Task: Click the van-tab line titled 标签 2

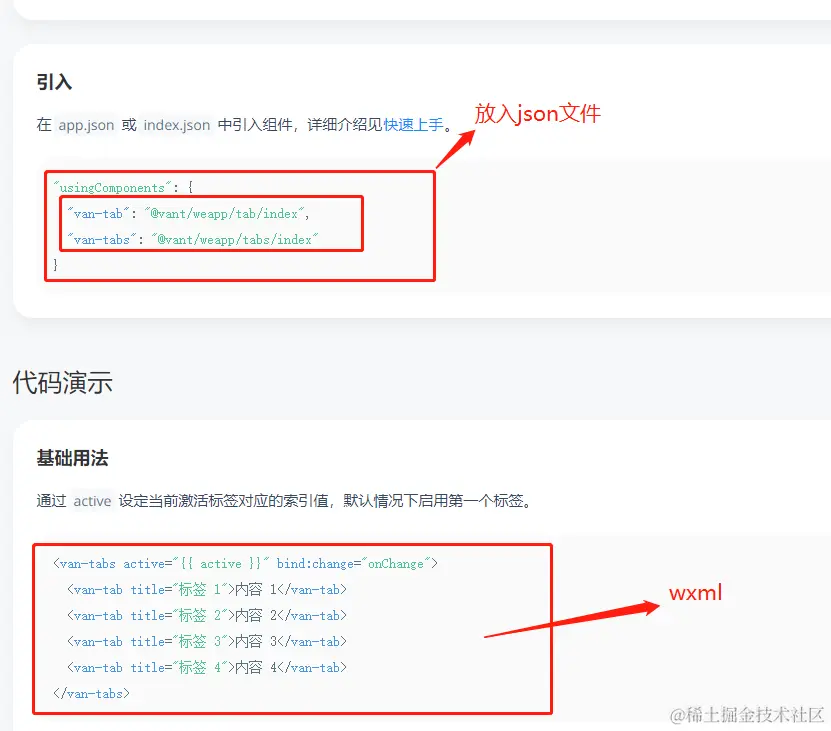Action: tap(207, 615)
